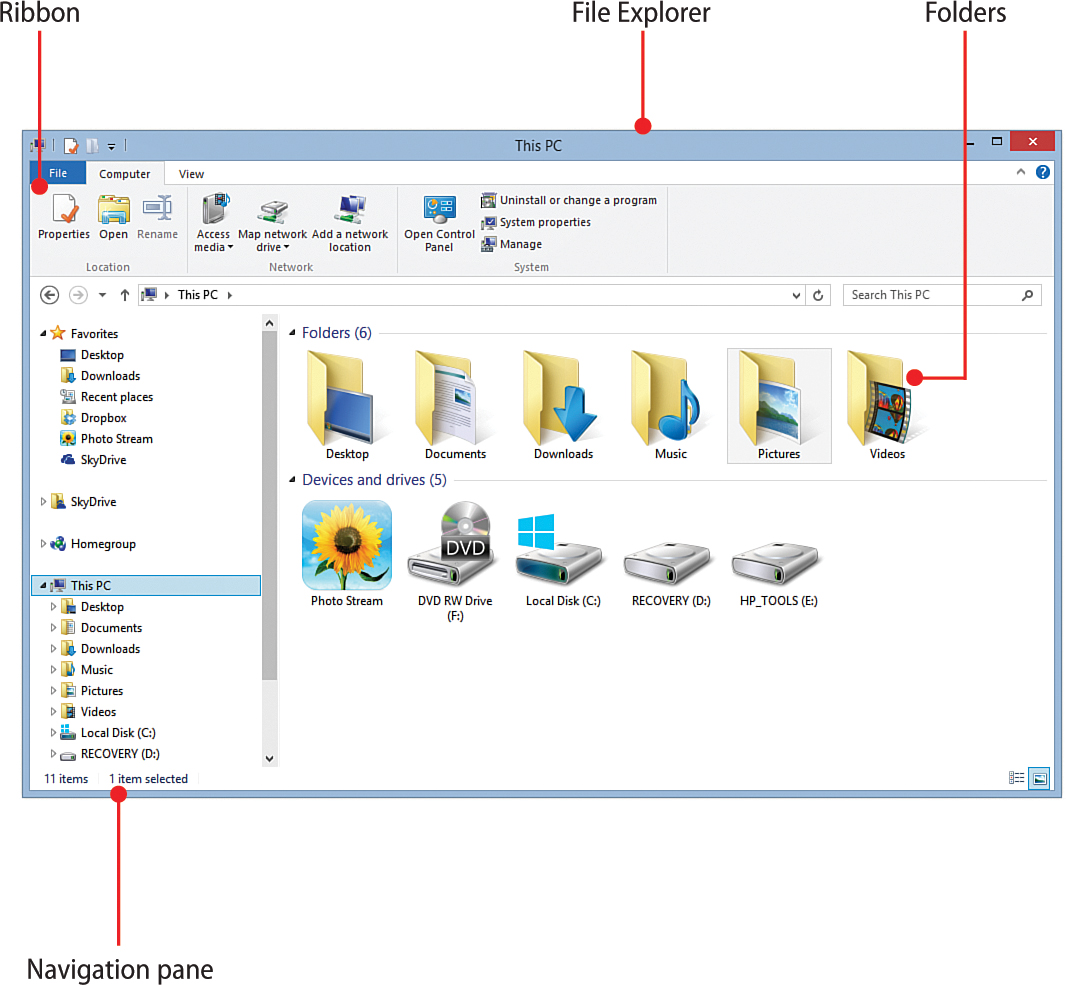1066x985 pixels.
Task: Select the Videos folder icon
Action: pos(887,405)
